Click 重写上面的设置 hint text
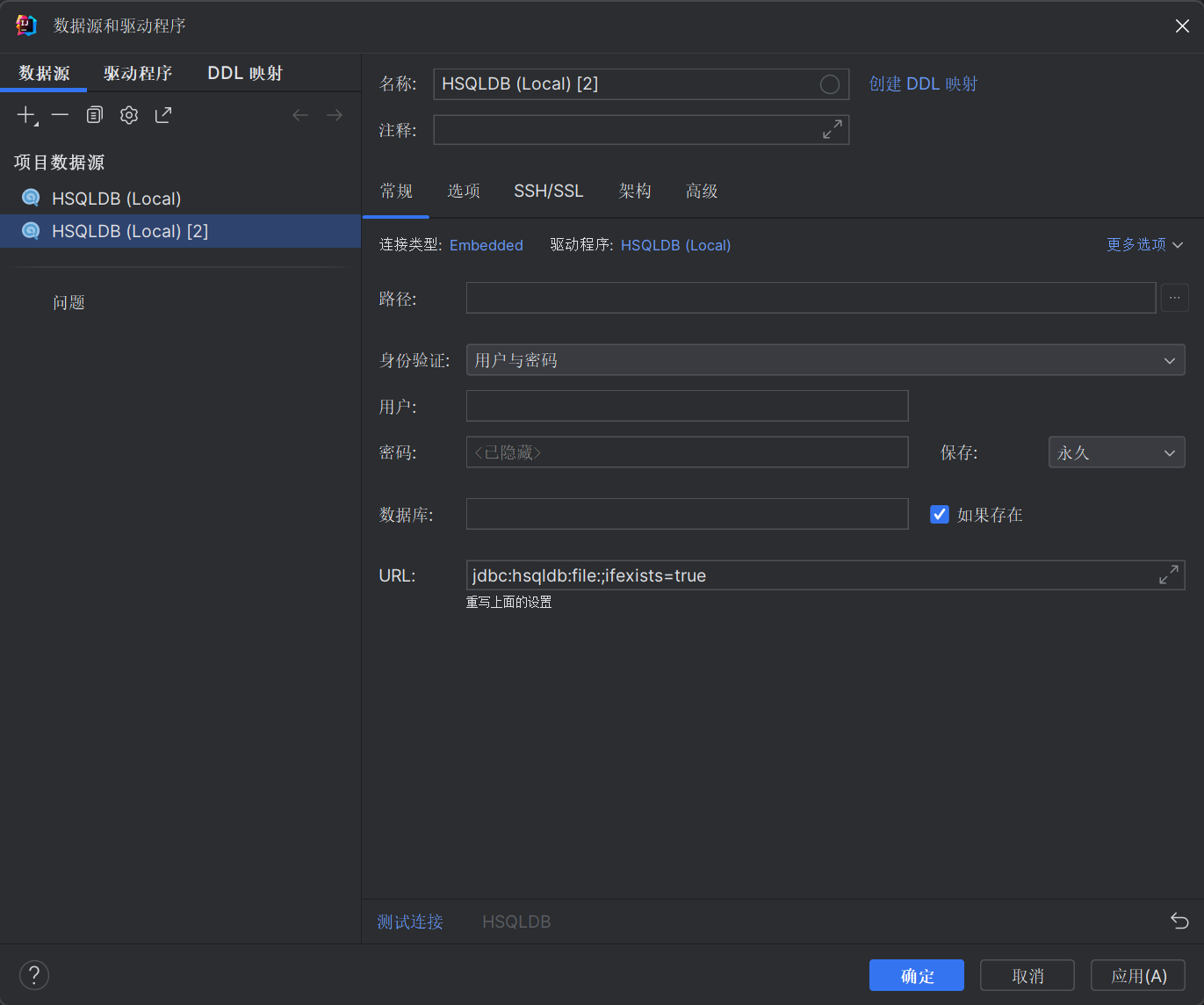The width and height of the screenshot is (1204, 1005). click(x=508, y=602)
